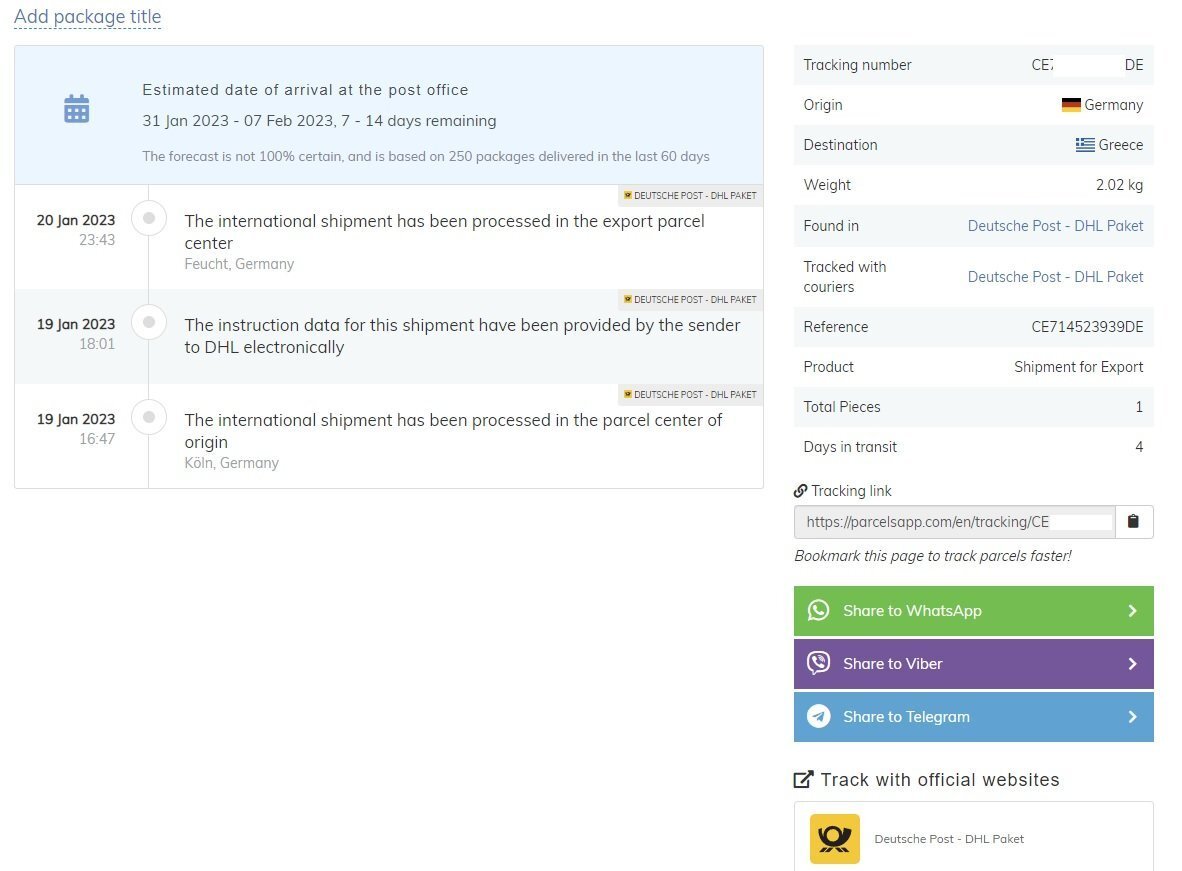Select the 19 Jan 18:01 timeline marker

click(x=149, y=322)
